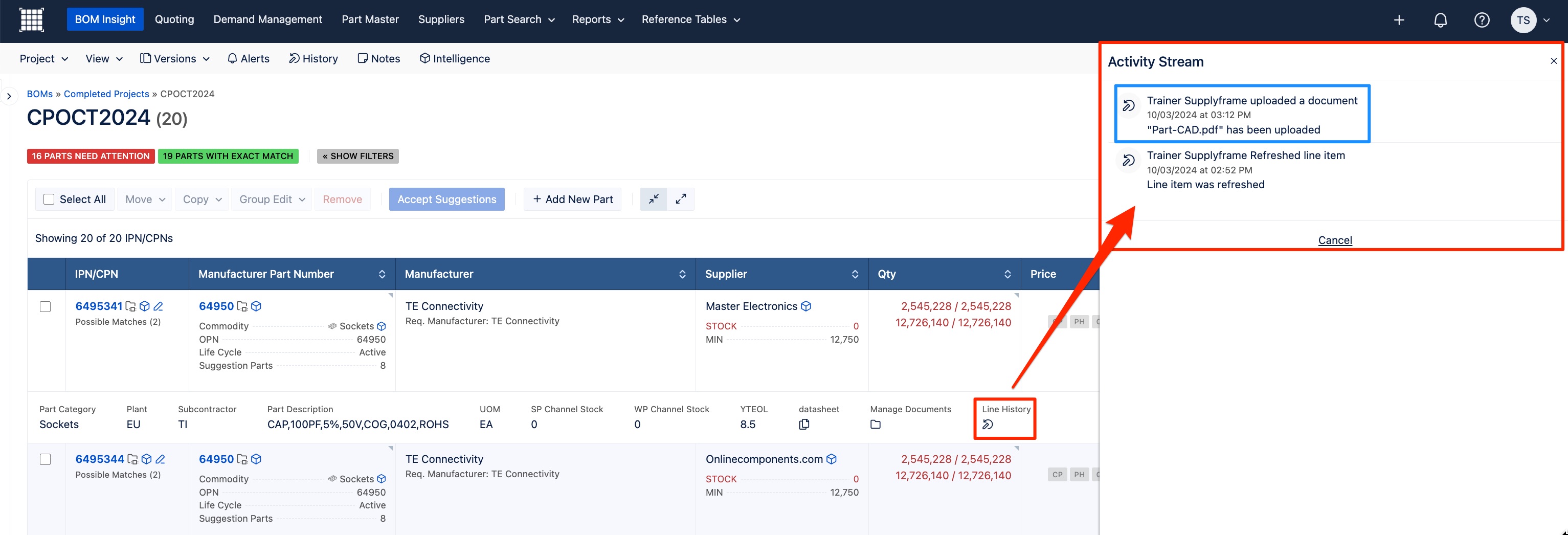Image resolution: width=1568 pixels, height=535 pixels.
Task: Click cube icon next to 64950 in first row
Action: 256,306
